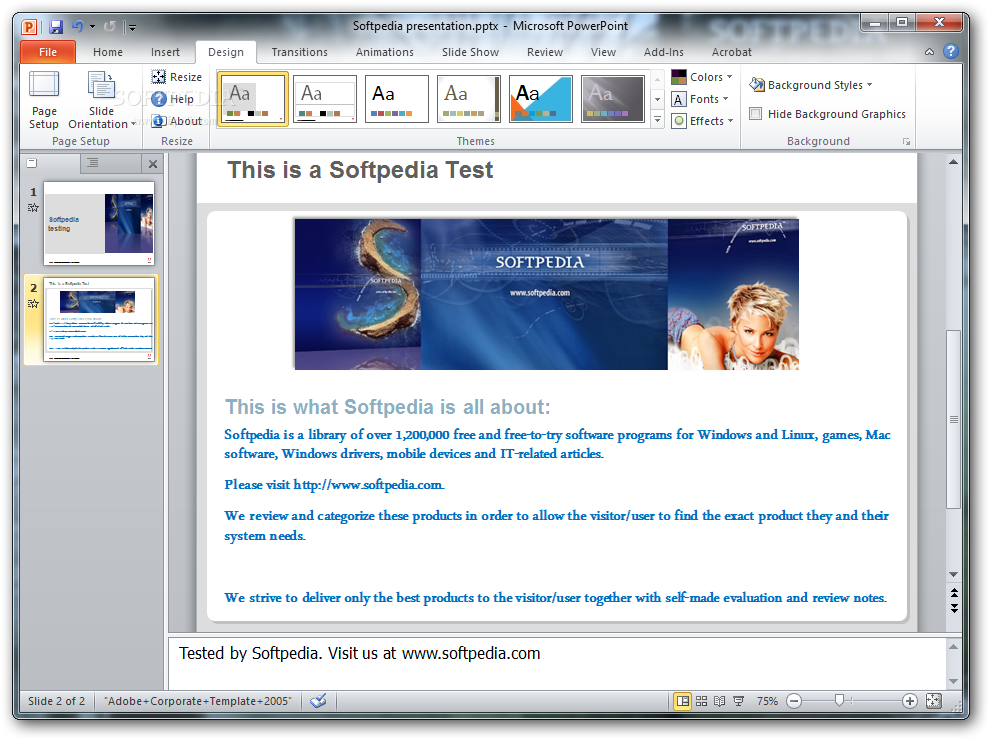
Task: Click animation star icon beside slide 2
Action: pos(33,304)
